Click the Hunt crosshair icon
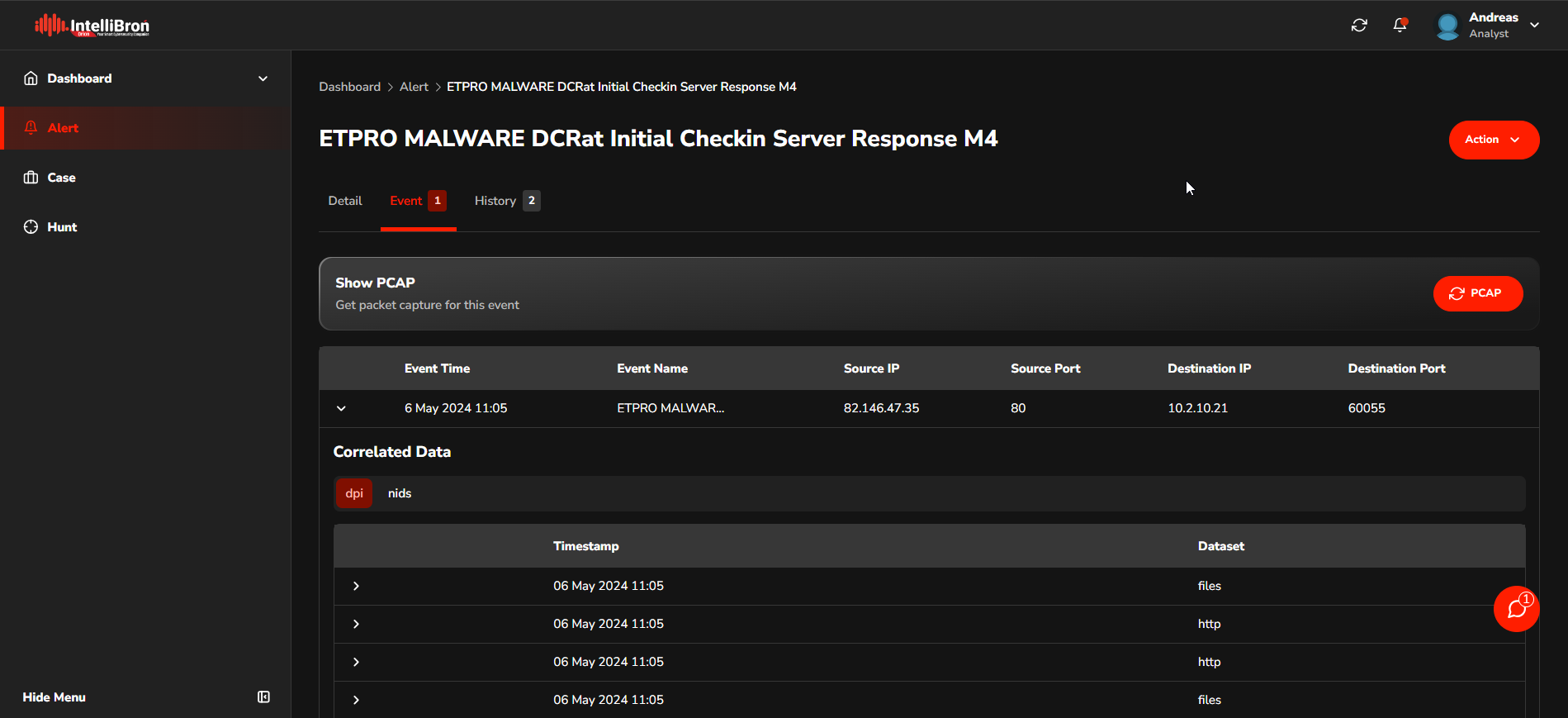1568x718 pixels. tap(31, 227)
